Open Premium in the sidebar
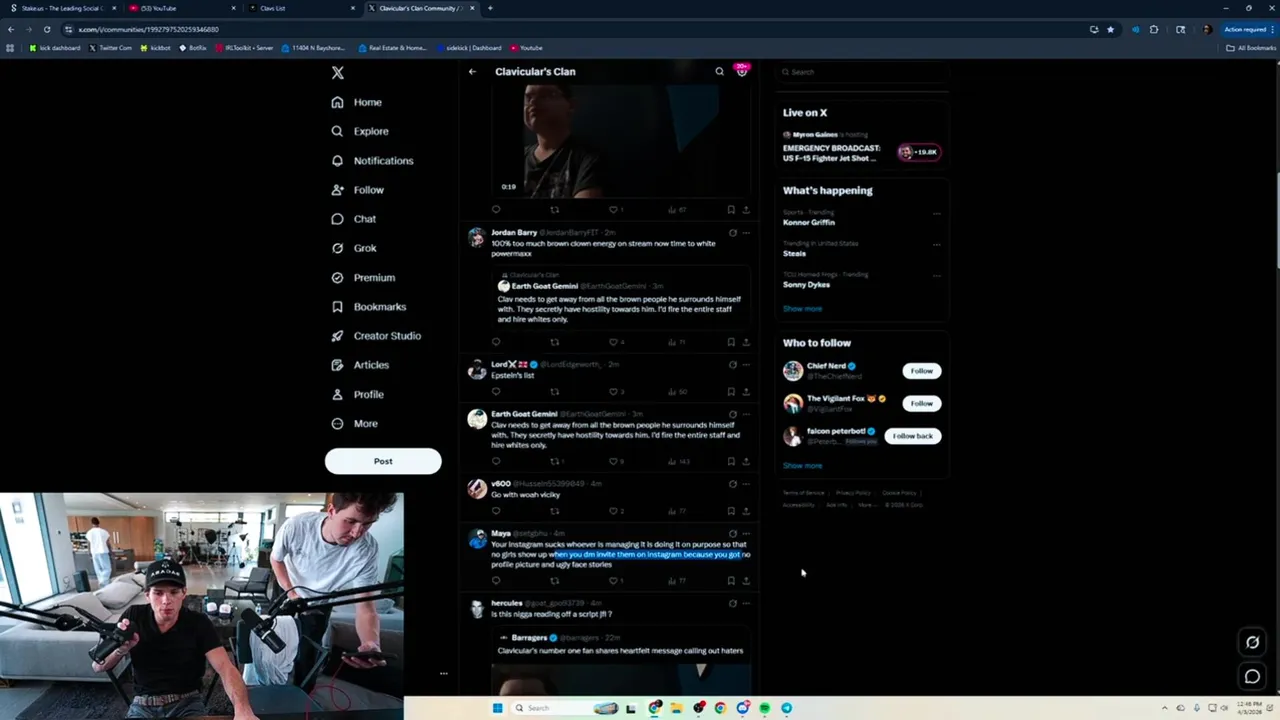This screenshot has width=1280, height=720. (363, 277)
